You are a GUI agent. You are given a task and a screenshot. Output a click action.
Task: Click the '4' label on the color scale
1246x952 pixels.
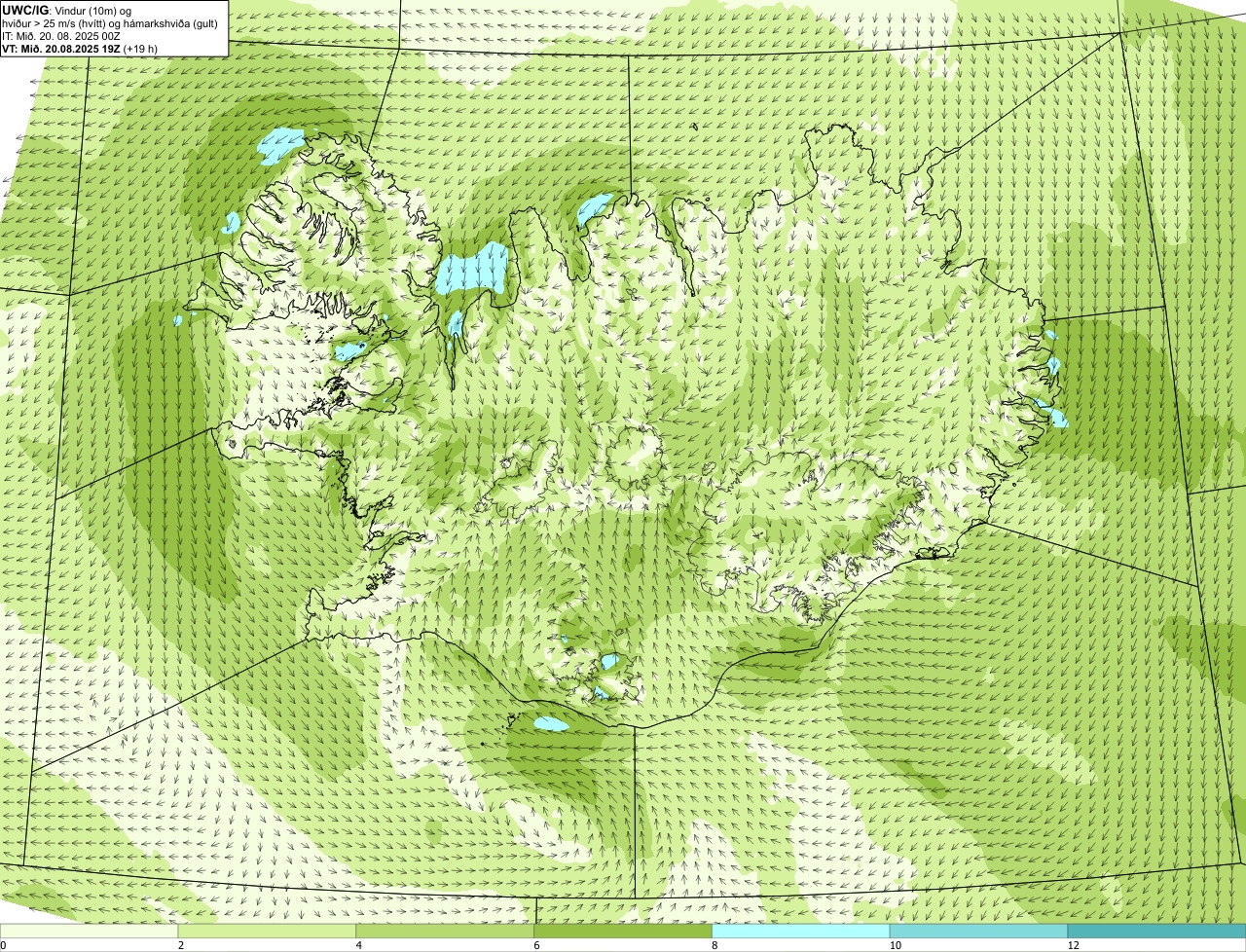[x=359, y=945]
